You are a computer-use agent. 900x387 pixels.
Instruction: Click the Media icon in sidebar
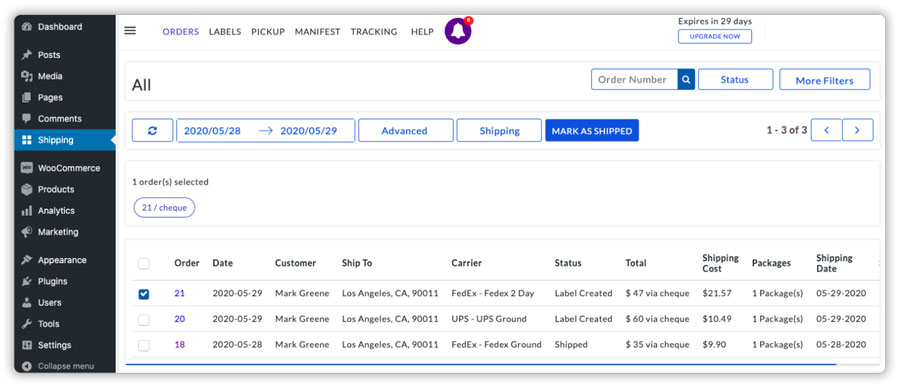pos(26,76)
